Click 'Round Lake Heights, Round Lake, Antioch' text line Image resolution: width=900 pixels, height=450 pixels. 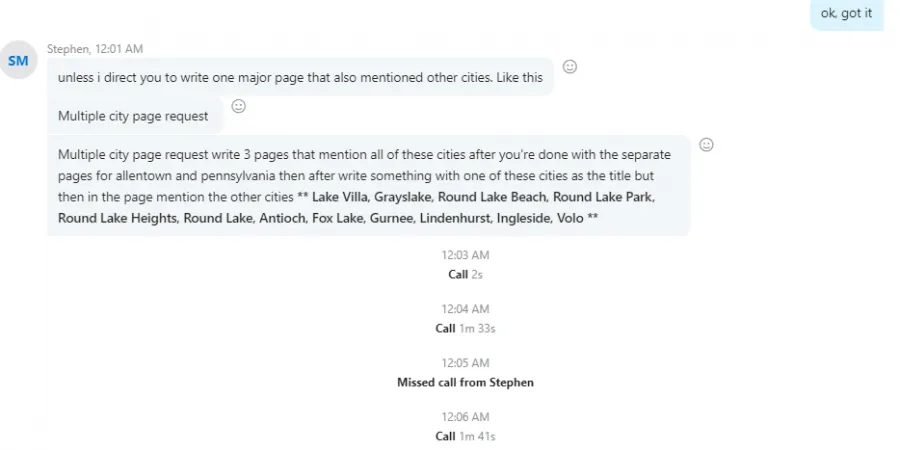pyautogui.click(x=328, y=218)
